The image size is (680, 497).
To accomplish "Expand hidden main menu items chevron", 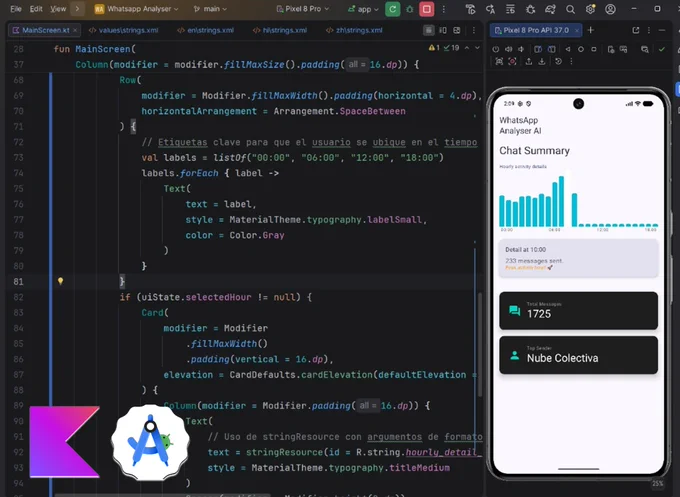I will (77, 9).
